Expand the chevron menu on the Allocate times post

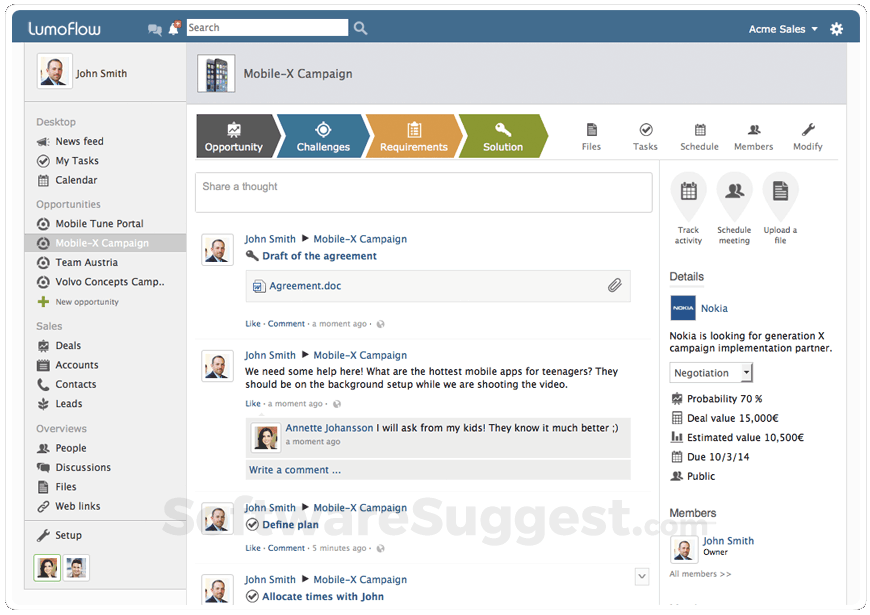(642, 577)
